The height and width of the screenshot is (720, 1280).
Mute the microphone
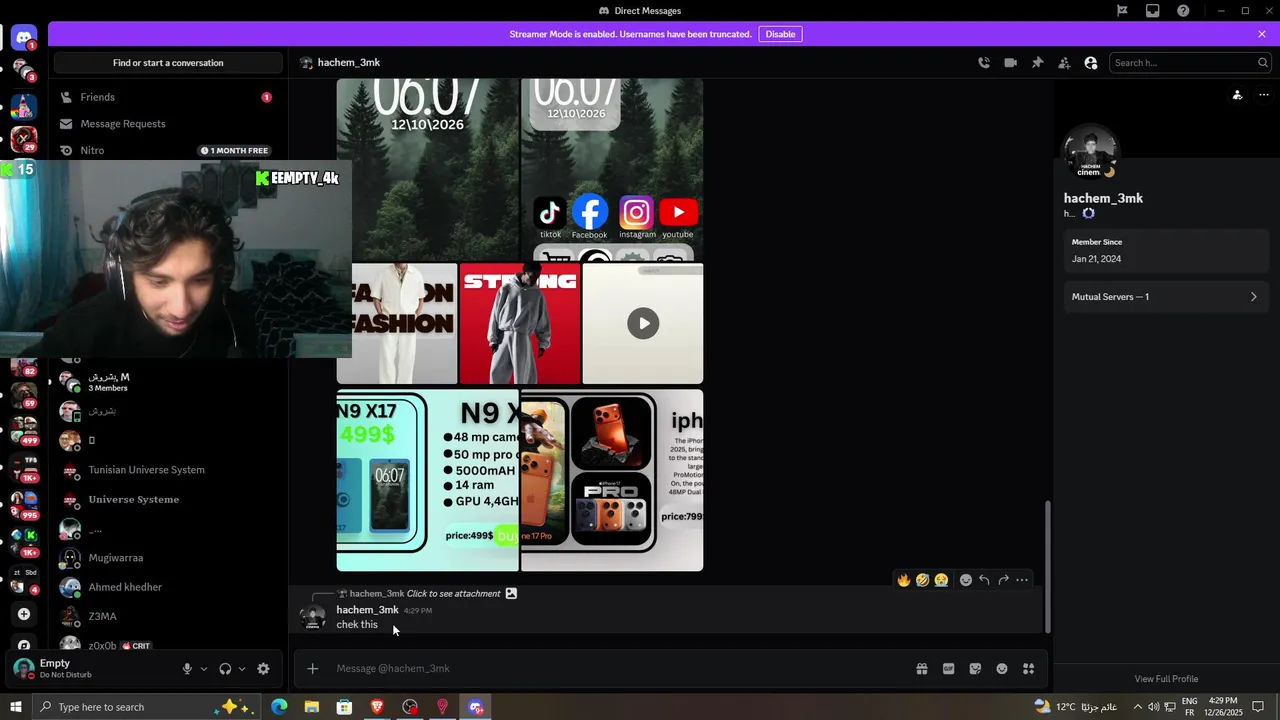187,669
